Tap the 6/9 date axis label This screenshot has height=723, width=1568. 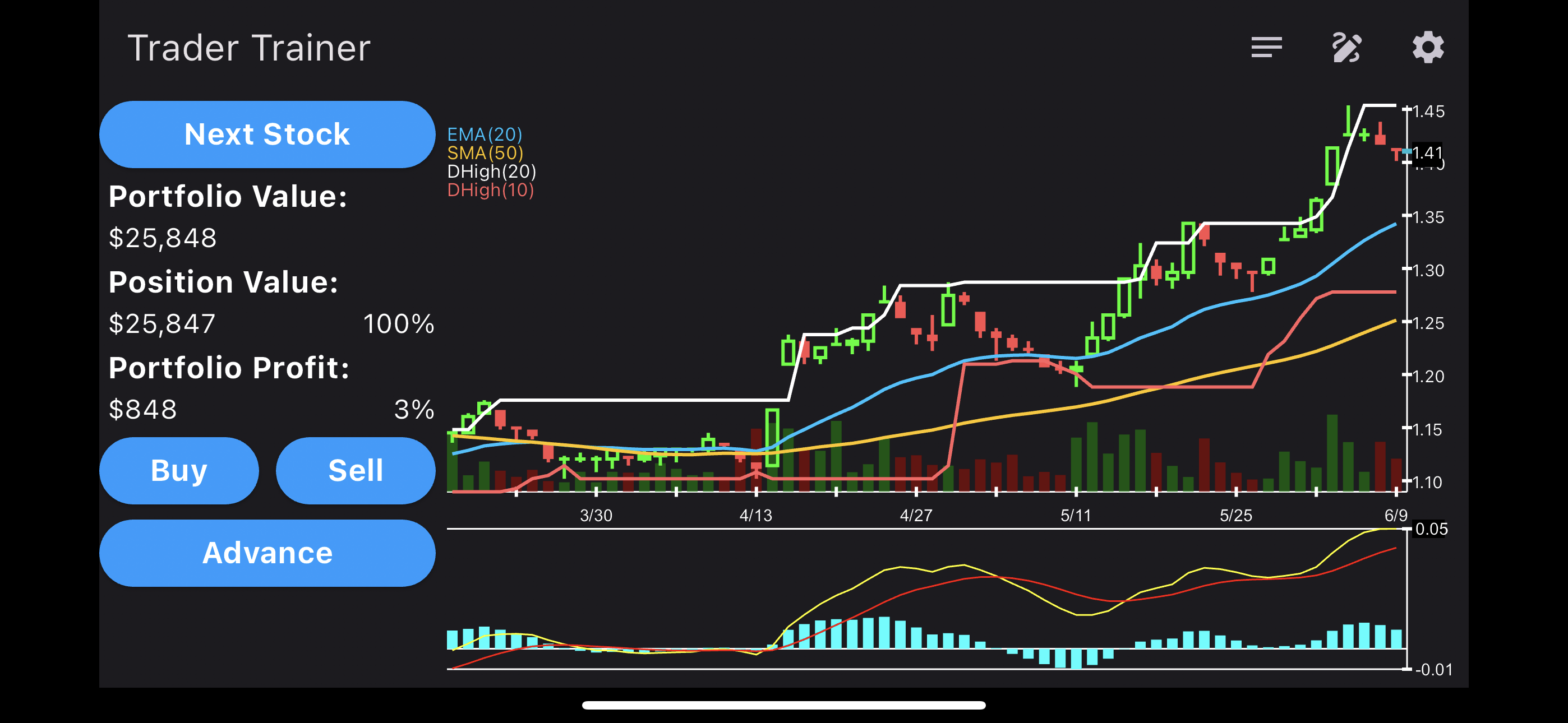(1395, 516)
